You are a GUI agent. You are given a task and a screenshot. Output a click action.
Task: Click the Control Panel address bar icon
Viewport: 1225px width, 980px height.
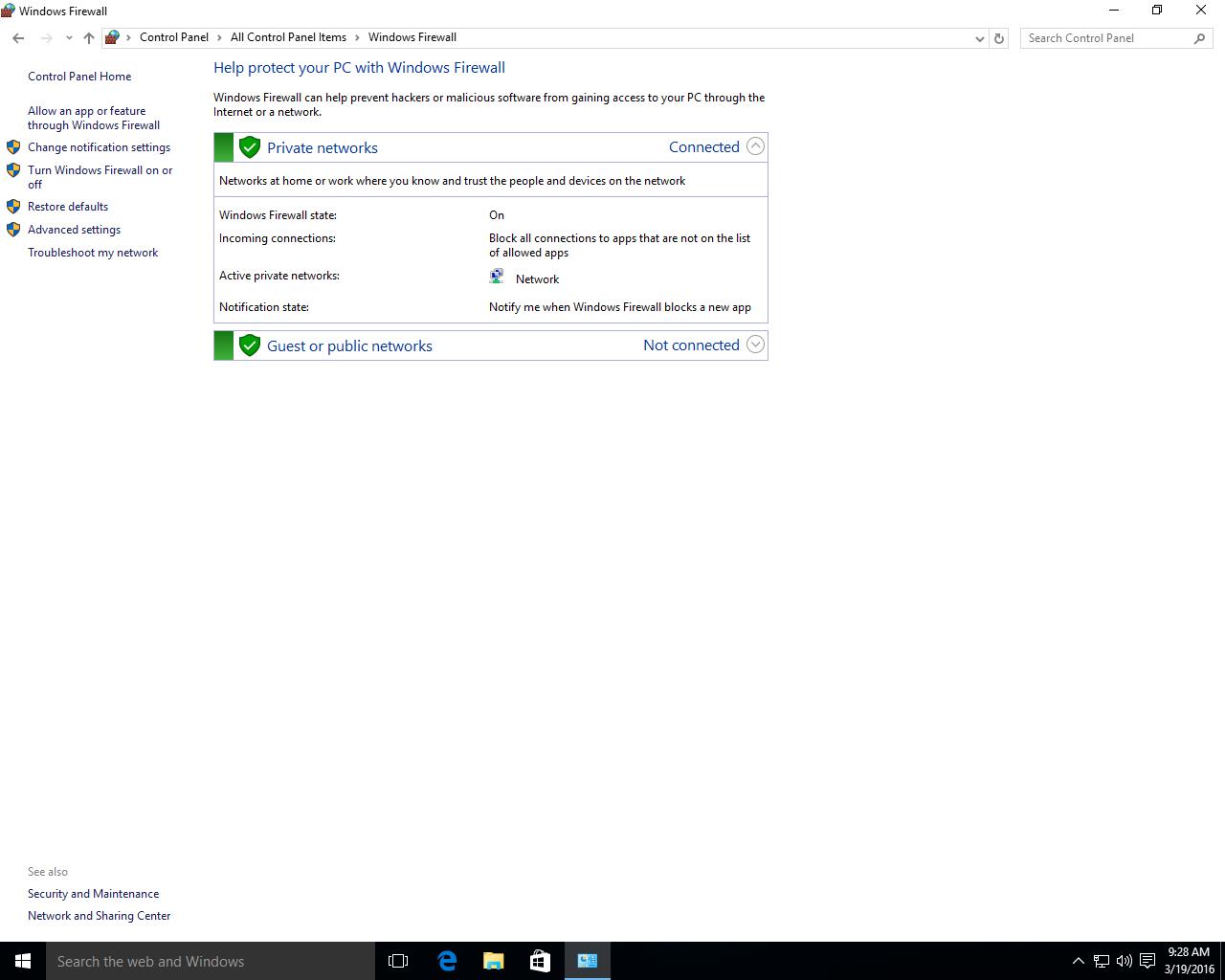click(112, 37)
